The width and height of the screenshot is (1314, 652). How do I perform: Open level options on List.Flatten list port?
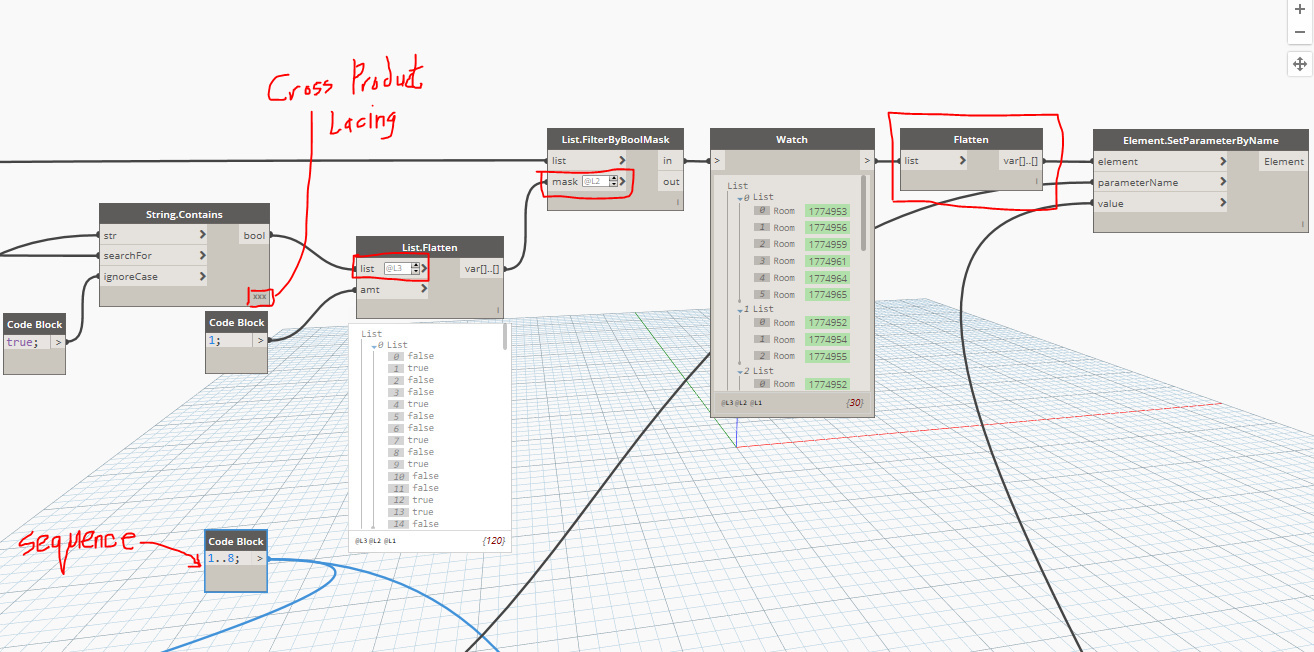tap(424, 268)
